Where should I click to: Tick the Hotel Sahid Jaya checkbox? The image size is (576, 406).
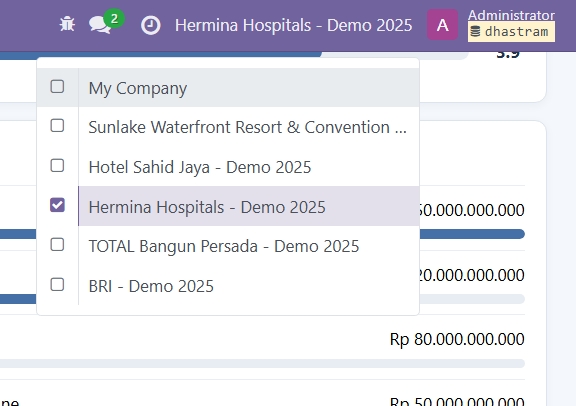click(57, 166)
